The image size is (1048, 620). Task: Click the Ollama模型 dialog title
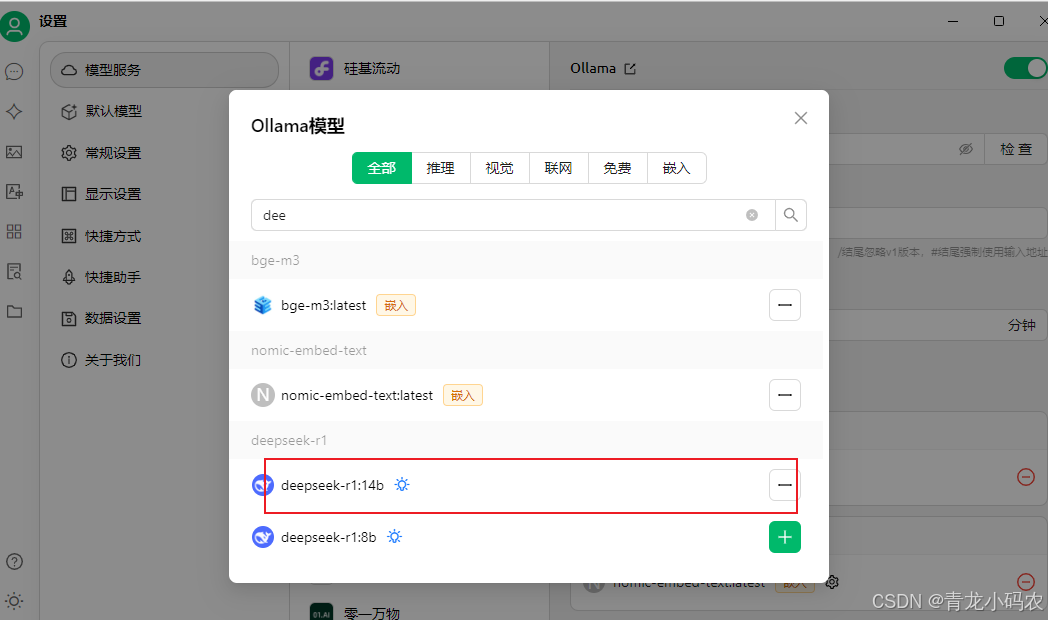298,126
